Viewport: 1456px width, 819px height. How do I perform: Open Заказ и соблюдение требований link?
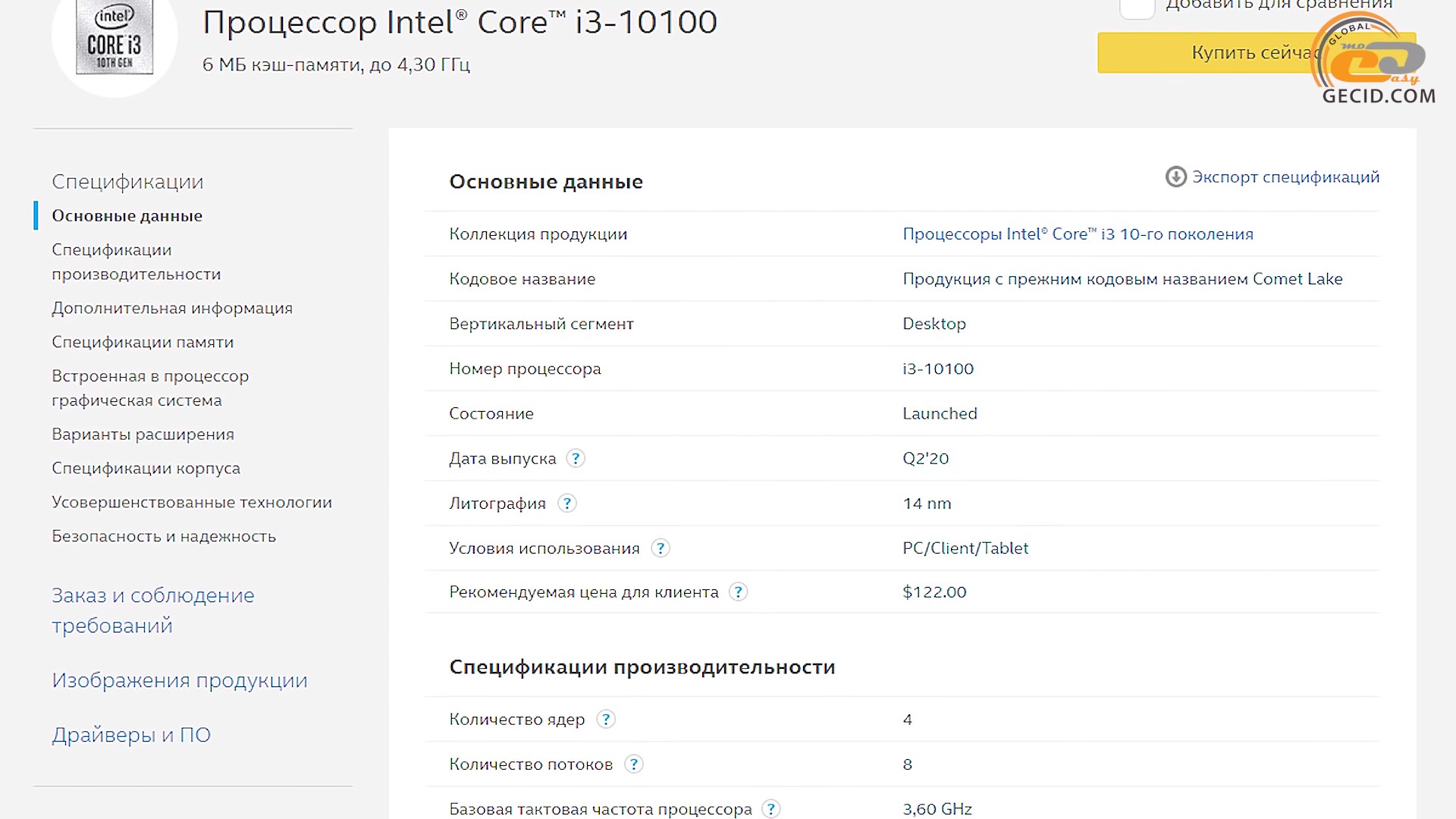pyautogui.click(x=152, y=610)
